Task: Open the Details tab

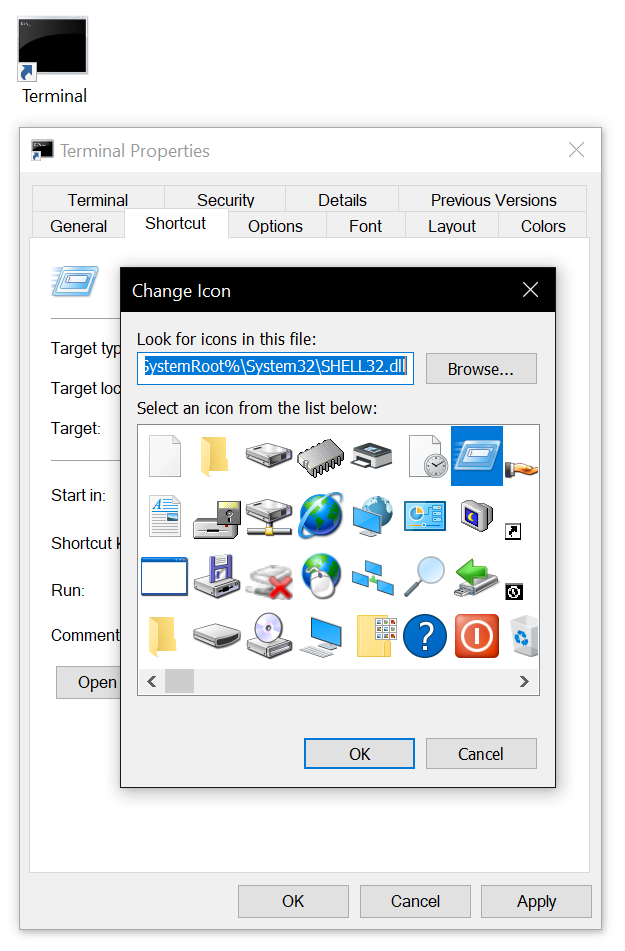Action: tap(342, 200)
